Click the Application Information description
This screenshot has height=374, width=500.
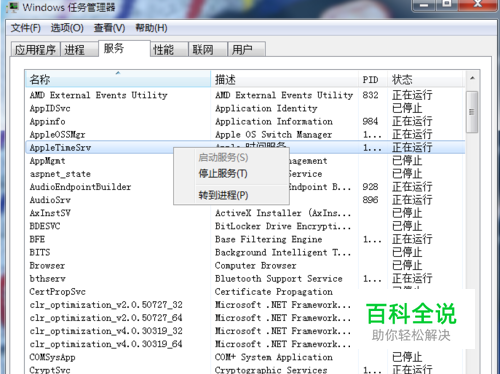coord(274,121)
